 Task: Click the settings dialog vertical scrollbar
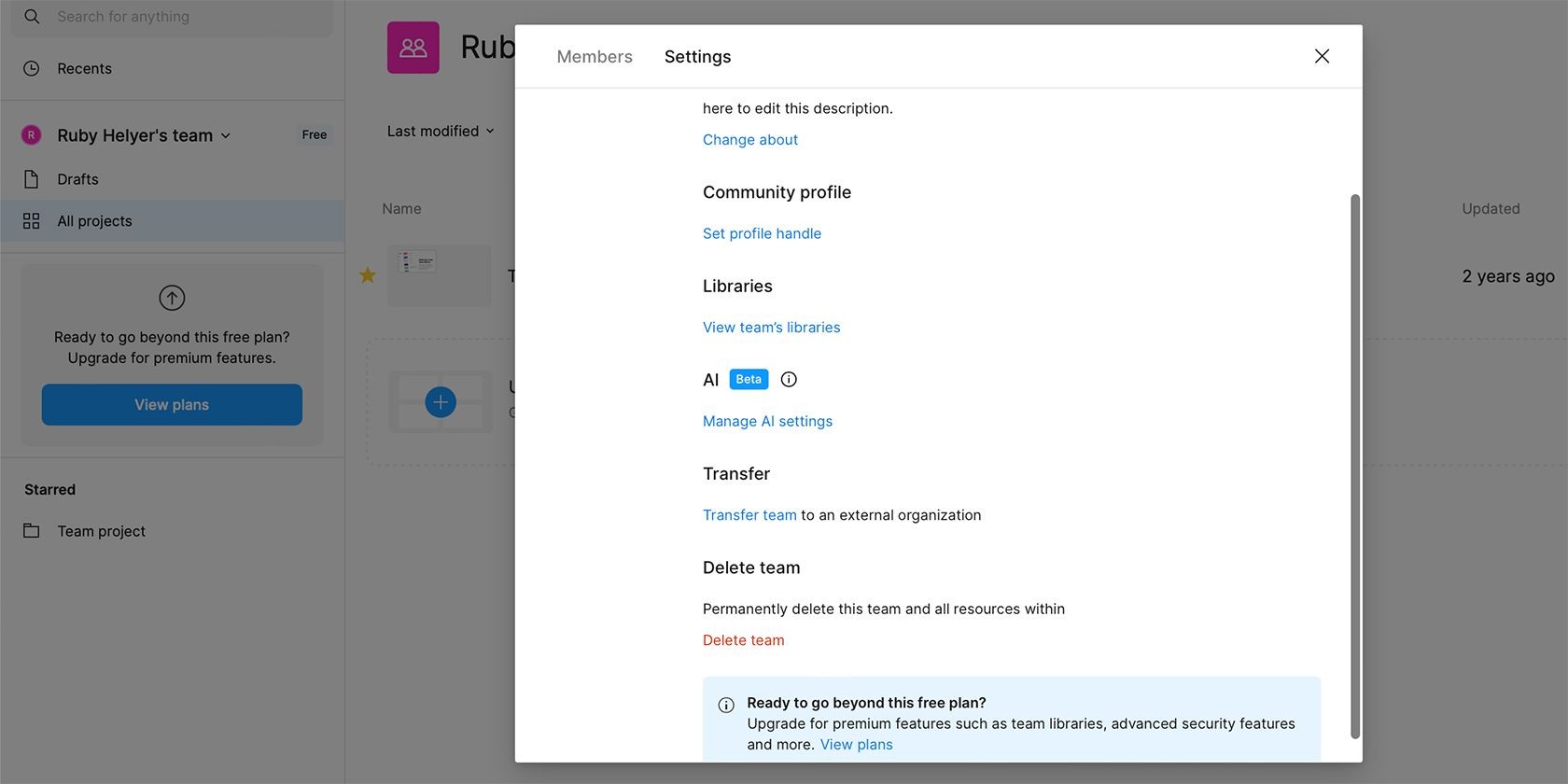[1355, 467]
